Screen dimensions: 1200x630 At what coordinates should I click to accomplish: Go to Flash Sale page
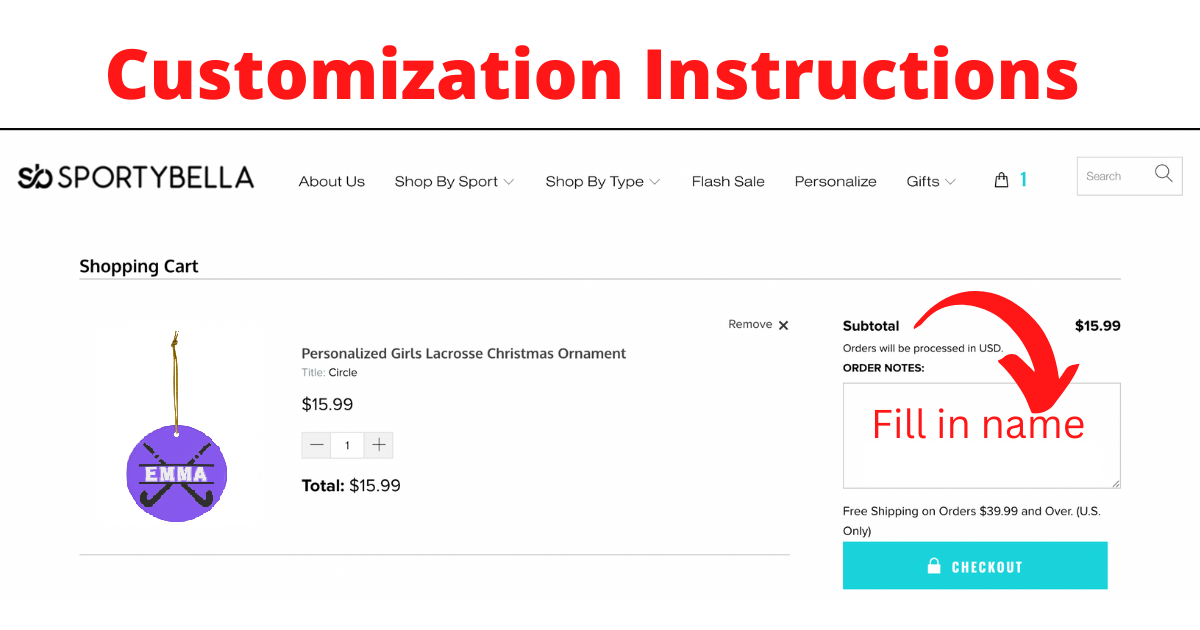(x=728, y=182)
